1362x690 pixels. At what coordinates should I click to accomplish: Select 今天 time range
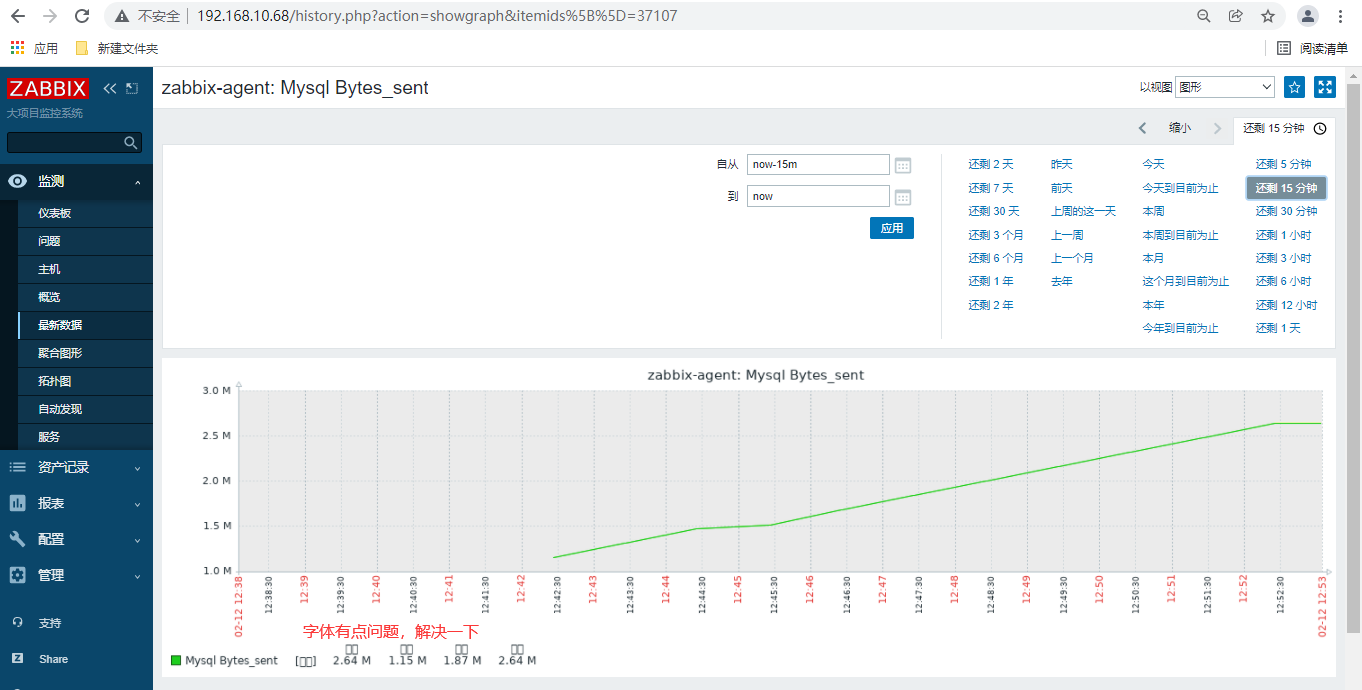1153,164
